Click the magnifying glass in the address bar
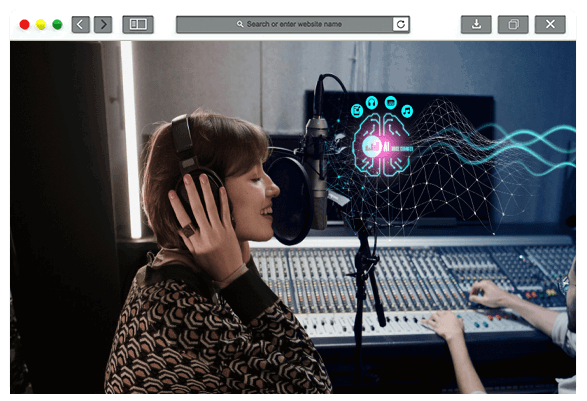 [240, 24]
